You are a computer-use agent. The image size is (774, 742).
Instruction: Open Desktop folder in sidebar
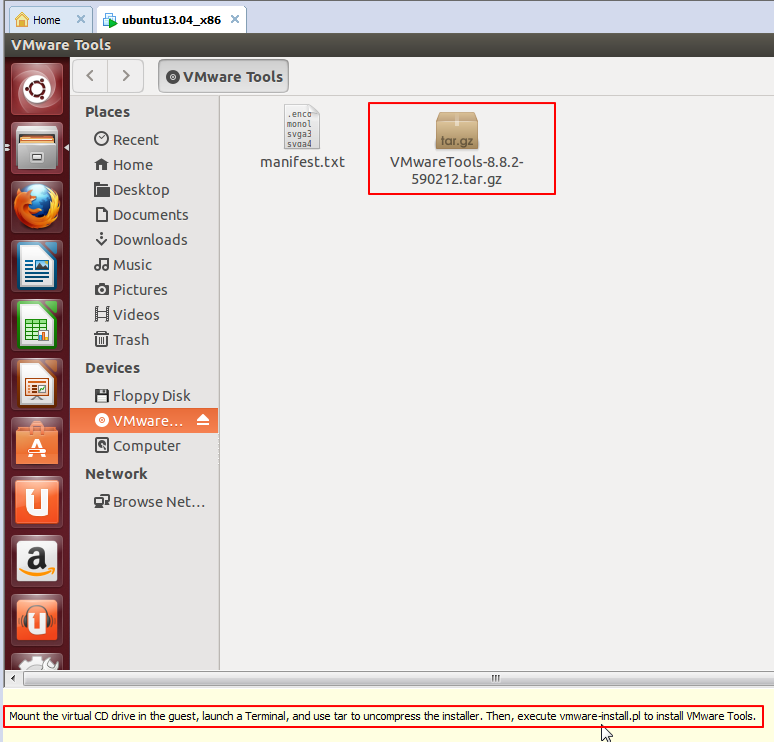click(144, 190)
